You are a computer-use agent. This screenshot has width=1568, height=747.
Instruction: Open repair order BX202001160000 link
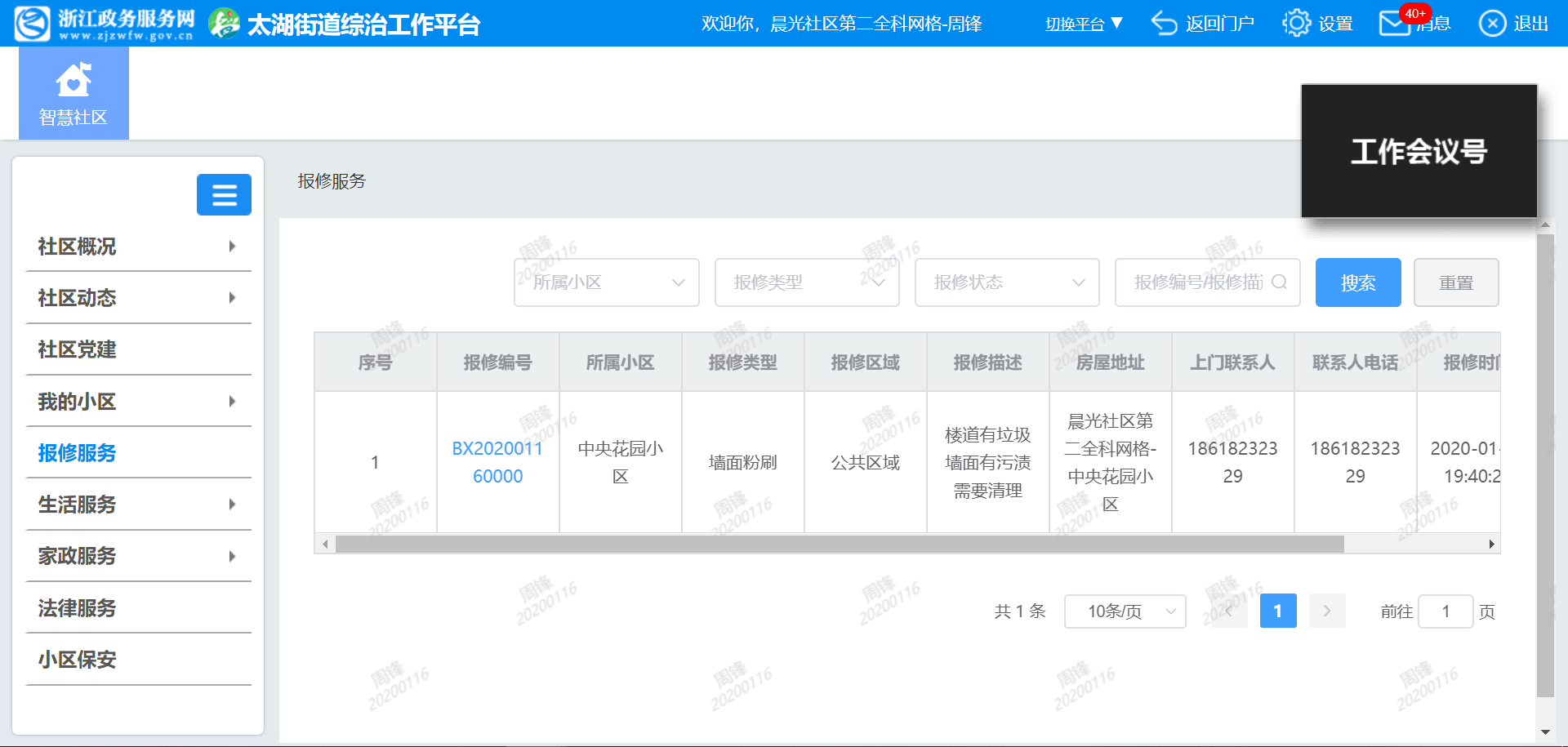pyautogui.click(x=497, y=462)
